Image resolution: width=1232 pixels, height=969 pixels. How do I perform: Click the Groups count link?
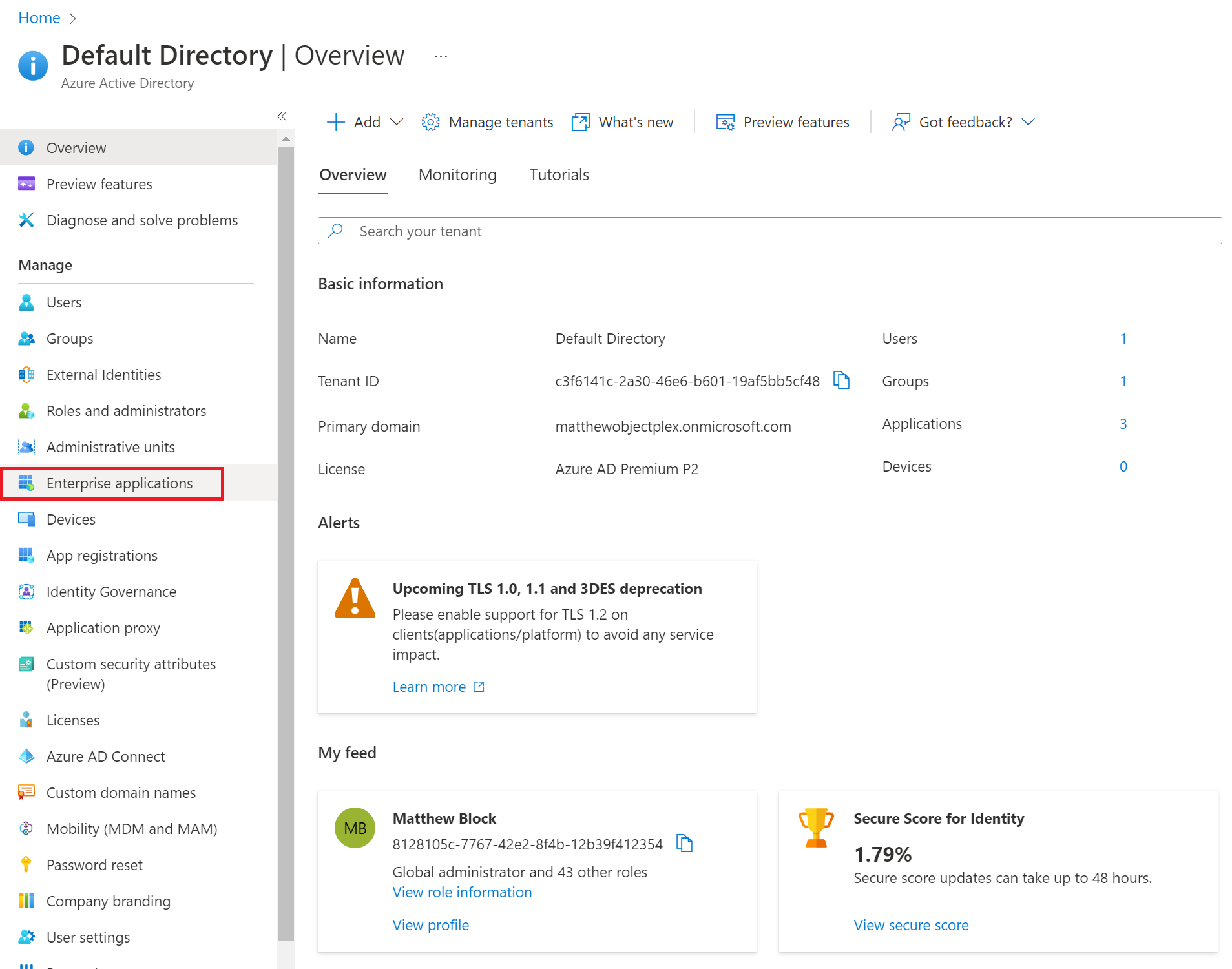(1123, 381)
